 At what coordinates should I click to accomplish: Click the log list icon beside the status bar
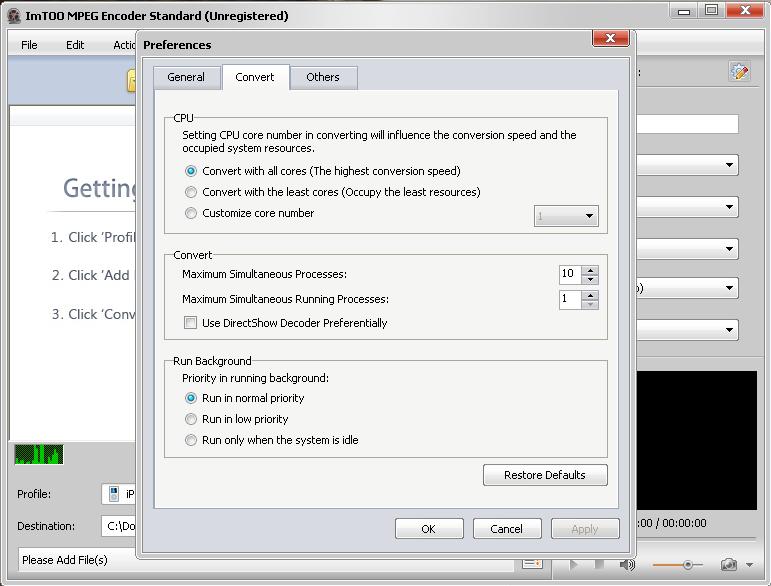532,563
